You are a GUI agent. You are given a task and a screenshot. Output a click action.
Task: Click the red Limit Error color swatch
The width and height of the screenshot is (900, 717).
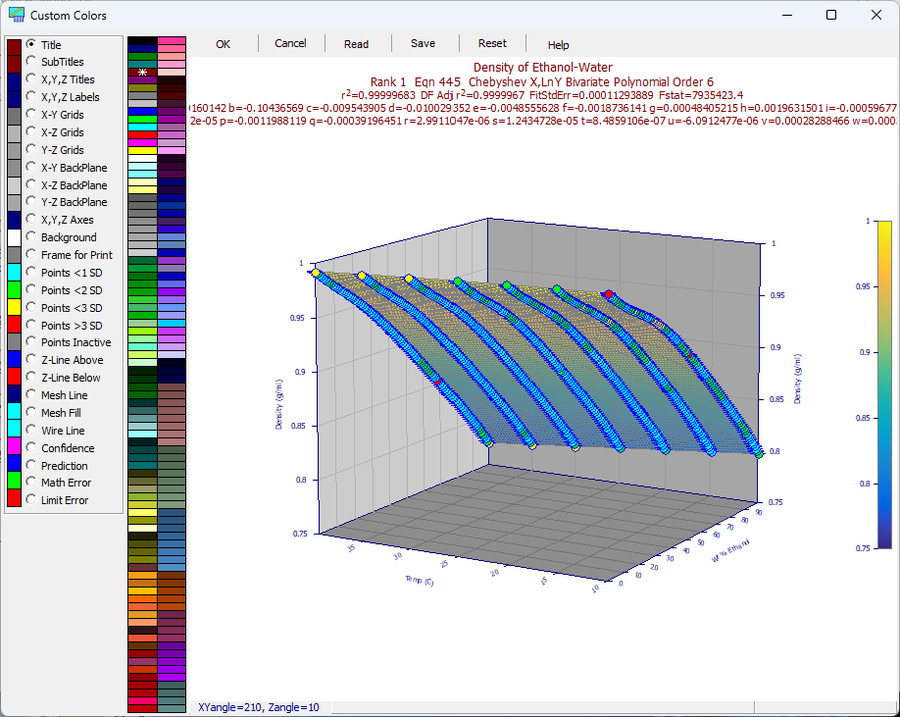(14, 498)
